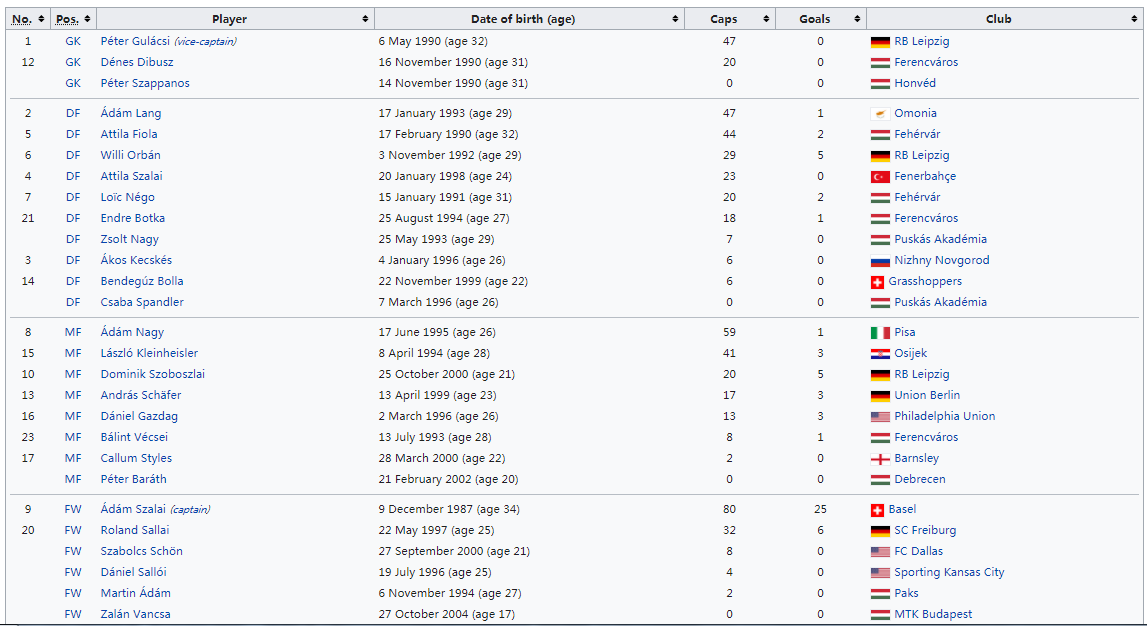Click the Union Berlin club link

point(927,395)
